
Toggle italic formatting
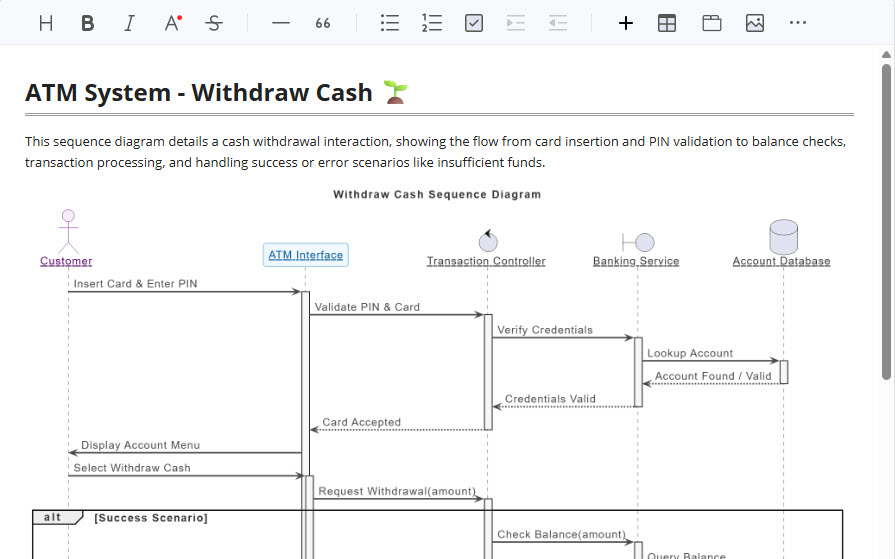pyautogui.click(x=130, y=23)
